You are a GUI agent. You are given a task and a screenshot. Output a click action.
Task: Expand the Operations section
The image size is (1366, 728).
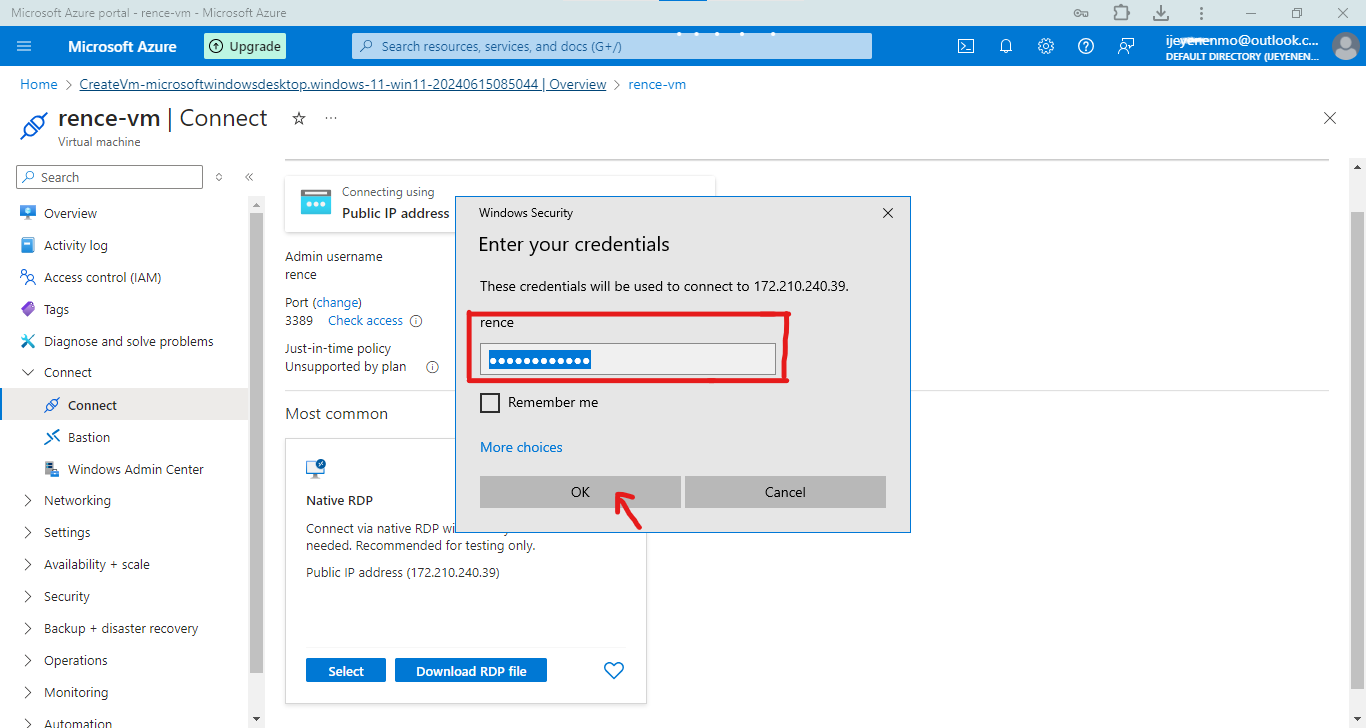click(28, 661)
